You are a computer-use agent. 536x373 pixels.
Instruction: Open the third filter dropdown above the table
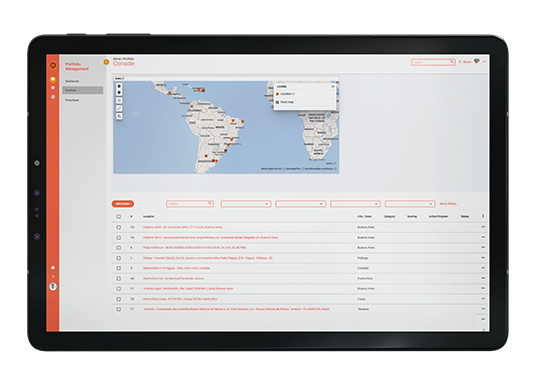point(355,204)
